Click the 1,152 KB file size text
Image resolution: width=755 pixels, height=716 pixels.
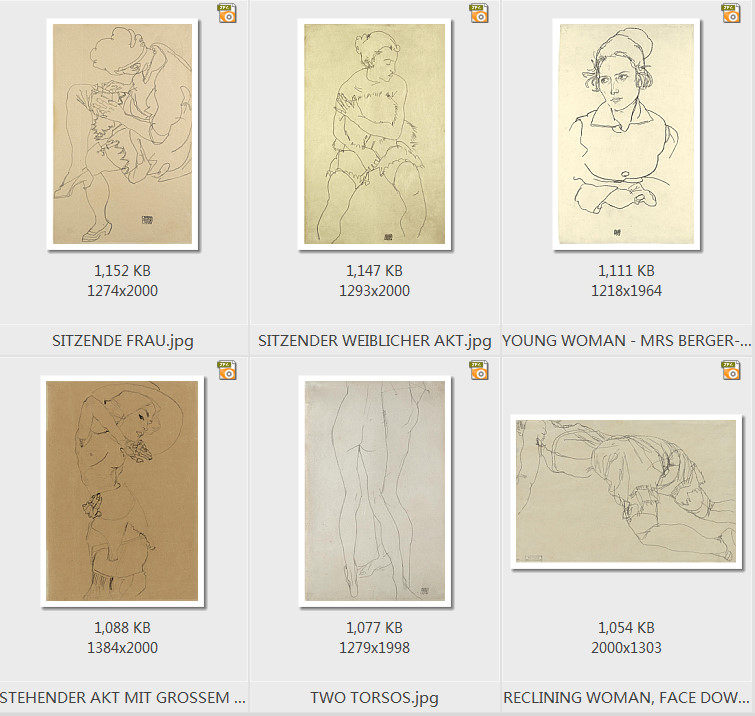[122, 271]
